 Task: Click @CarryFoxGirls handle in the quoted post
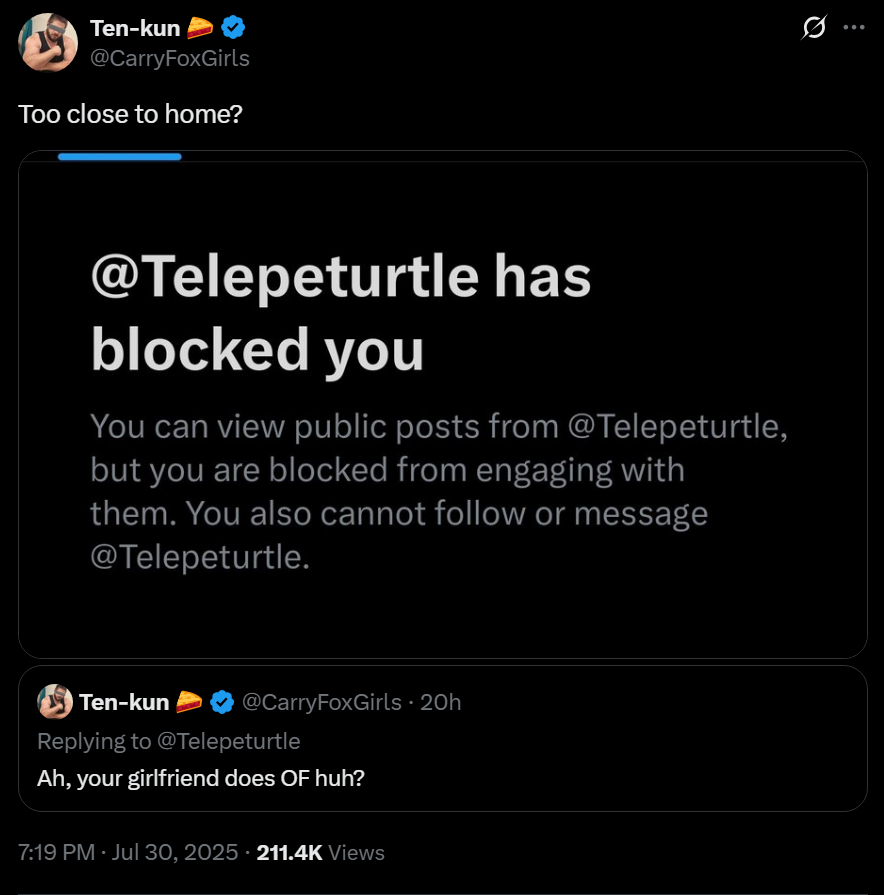click(323, 702)
